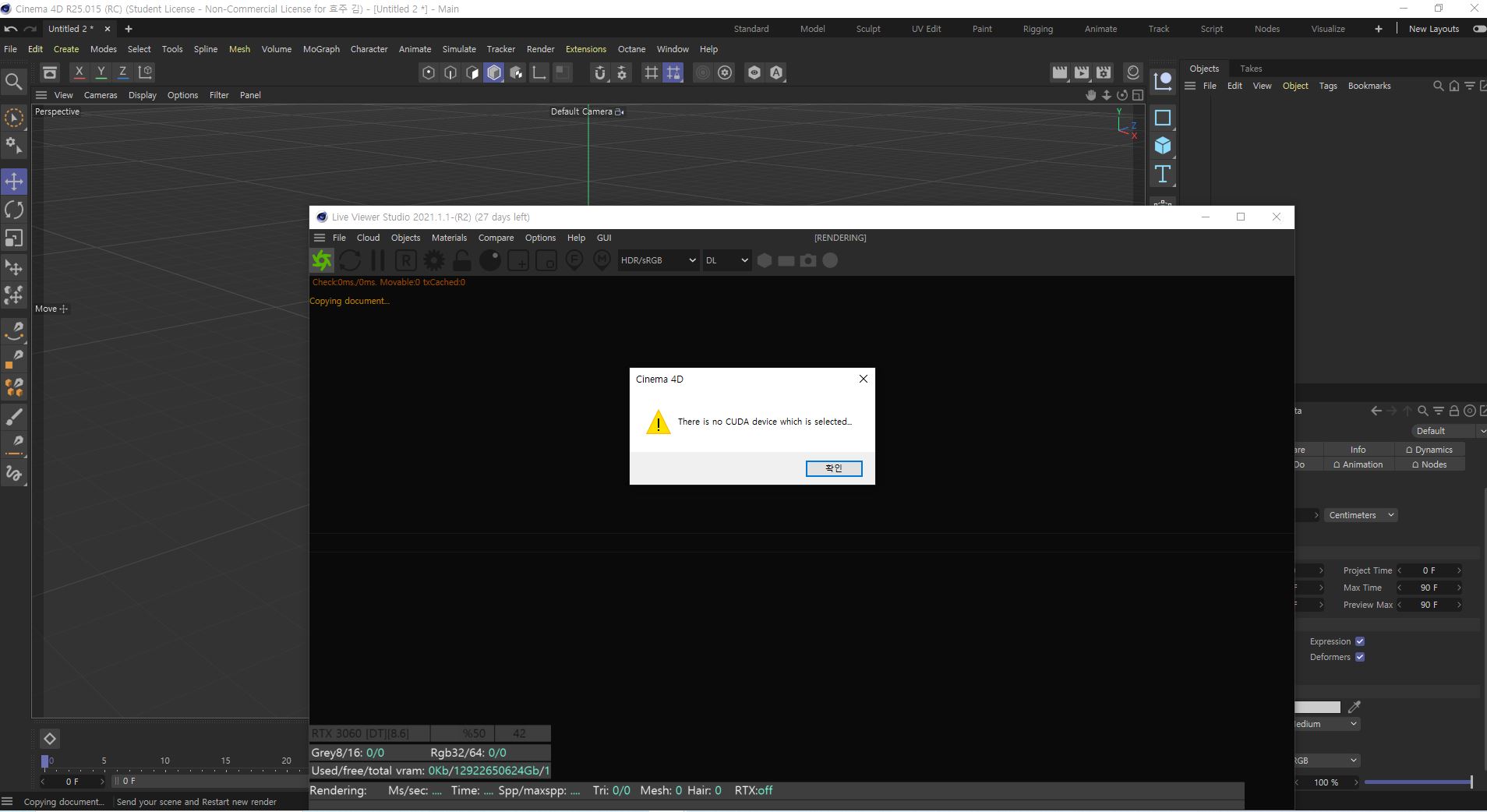The image size is (1487, 812).
Task: Click the focus picker F icon
Action: [574, 260]
